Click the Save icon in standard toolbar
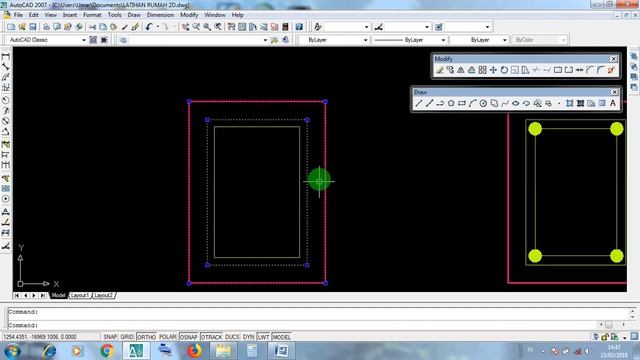Screen dimensions: 640x360 [33, 27]
